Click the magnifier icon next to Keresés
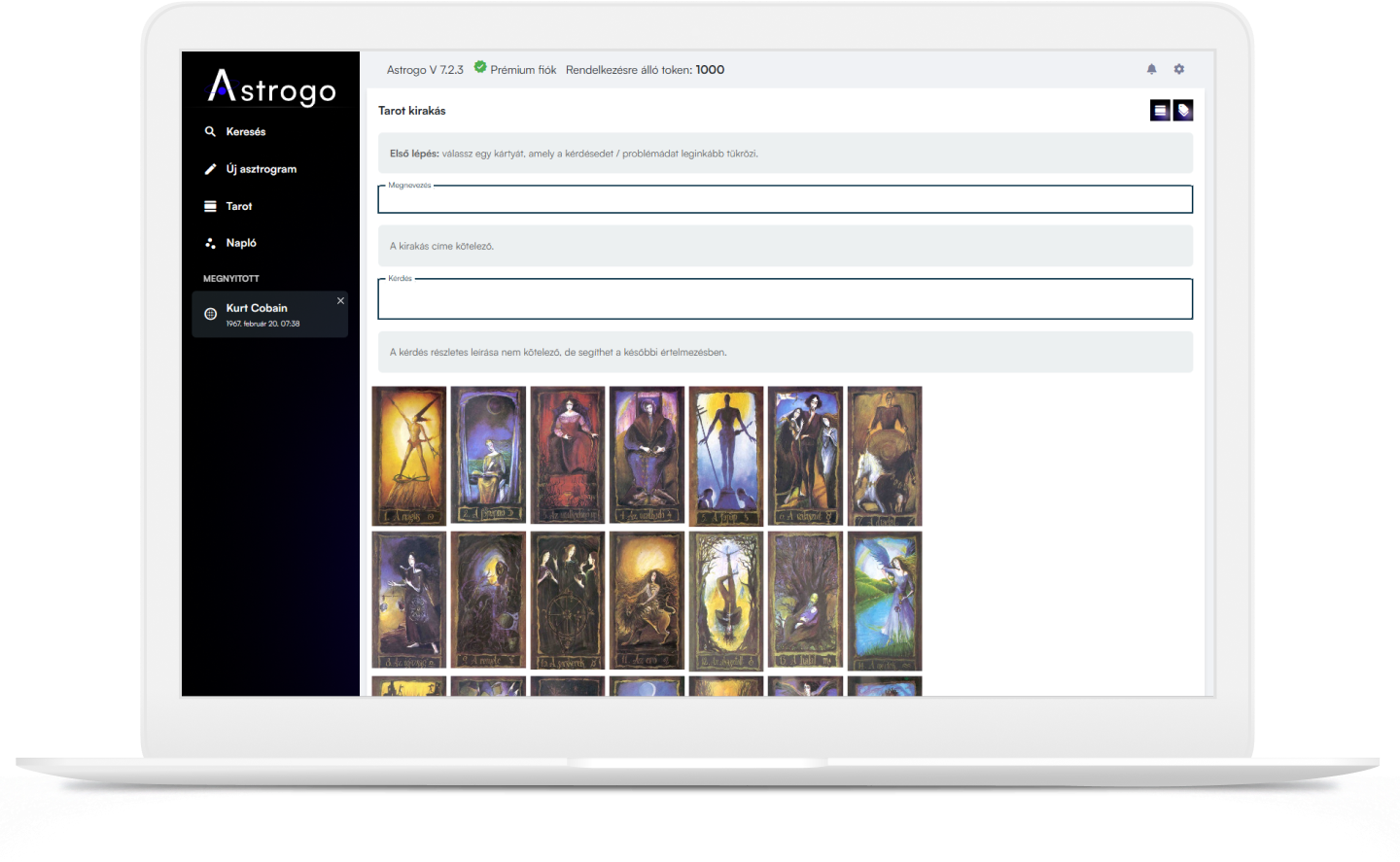The image size is (1400, 862). pos(210,131)
